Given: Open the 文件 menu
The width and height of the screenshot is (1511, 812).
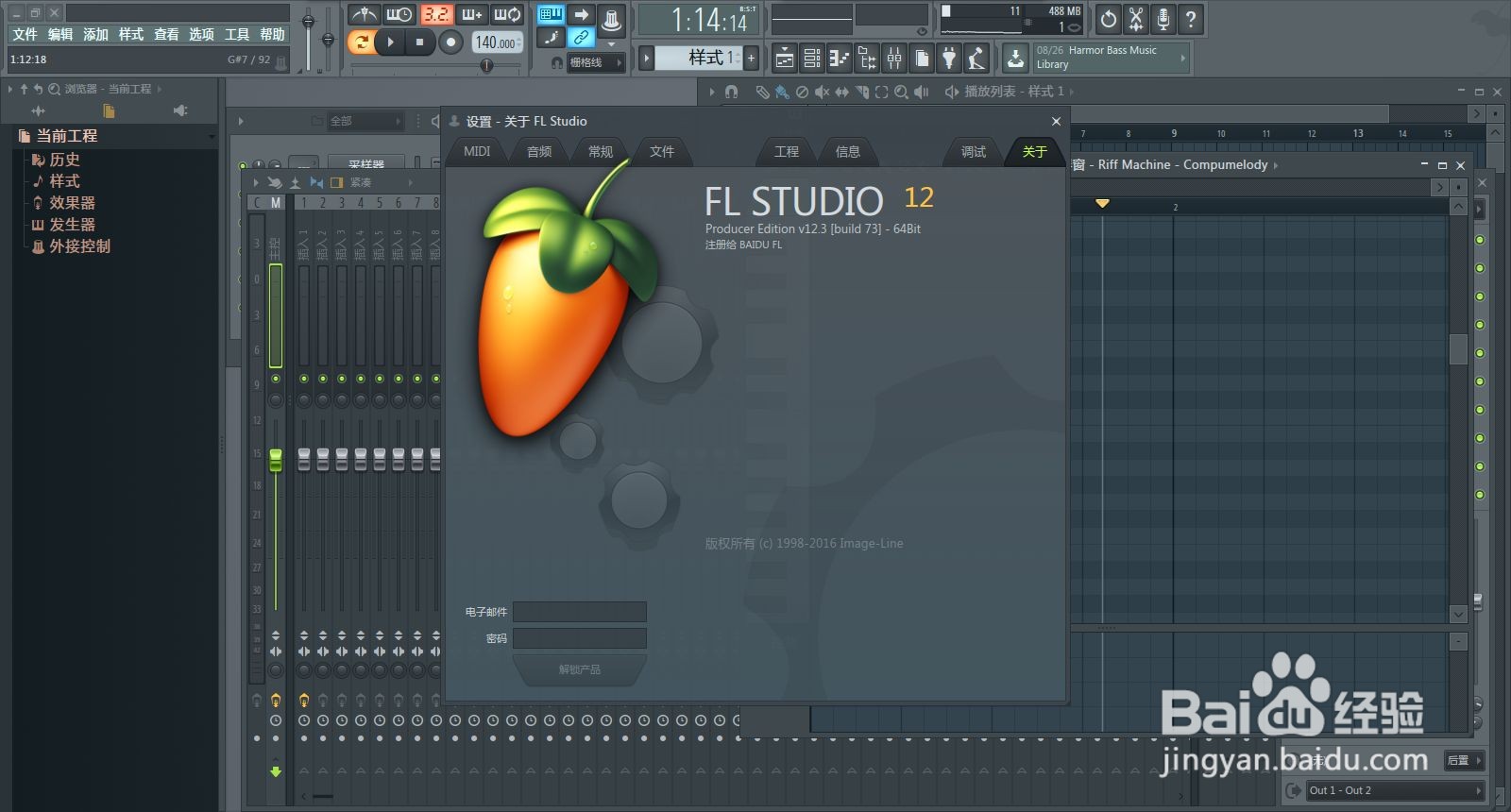Looking at the screenshot, I should (25, 34).
